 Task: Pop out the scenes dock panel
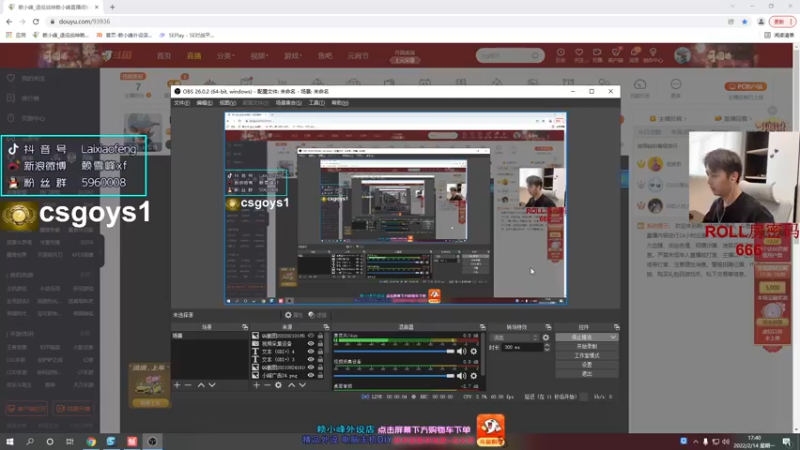click(245, 327)
